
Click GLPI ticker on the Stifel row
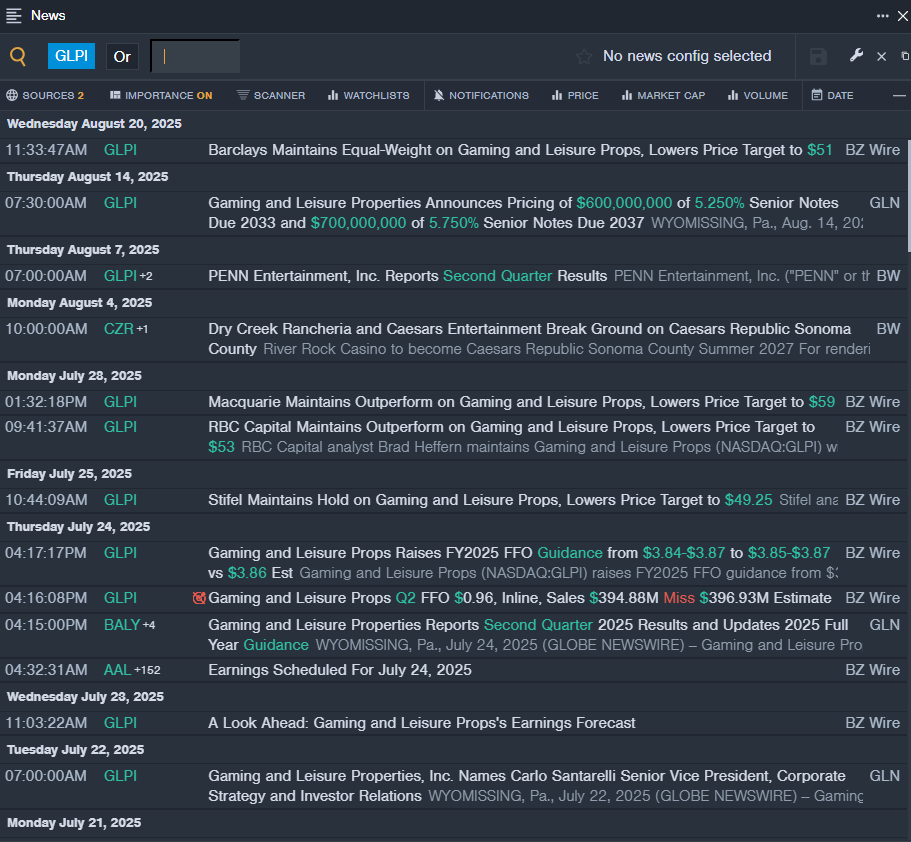(120, 500)
